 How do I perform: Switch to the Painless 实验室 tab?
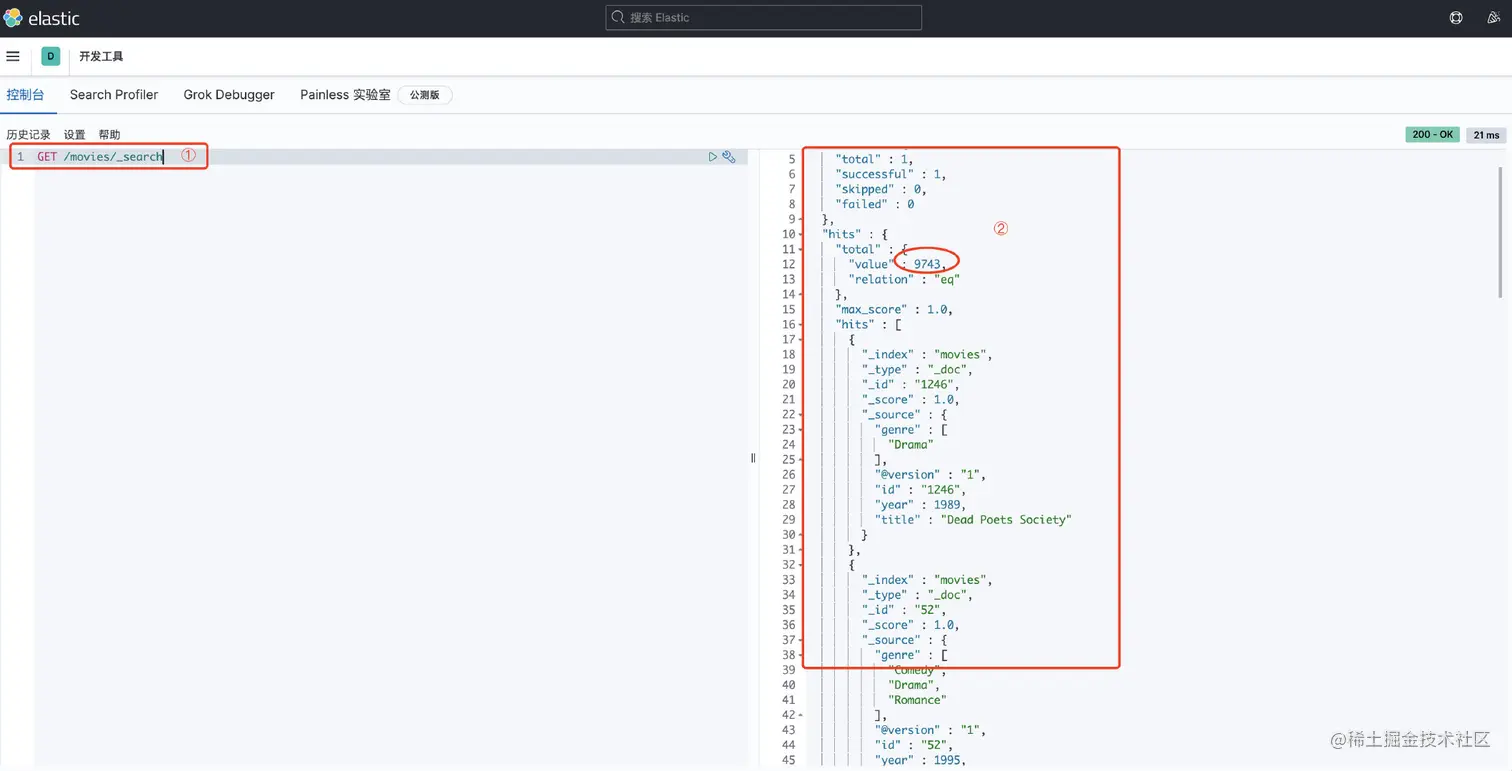345,95
